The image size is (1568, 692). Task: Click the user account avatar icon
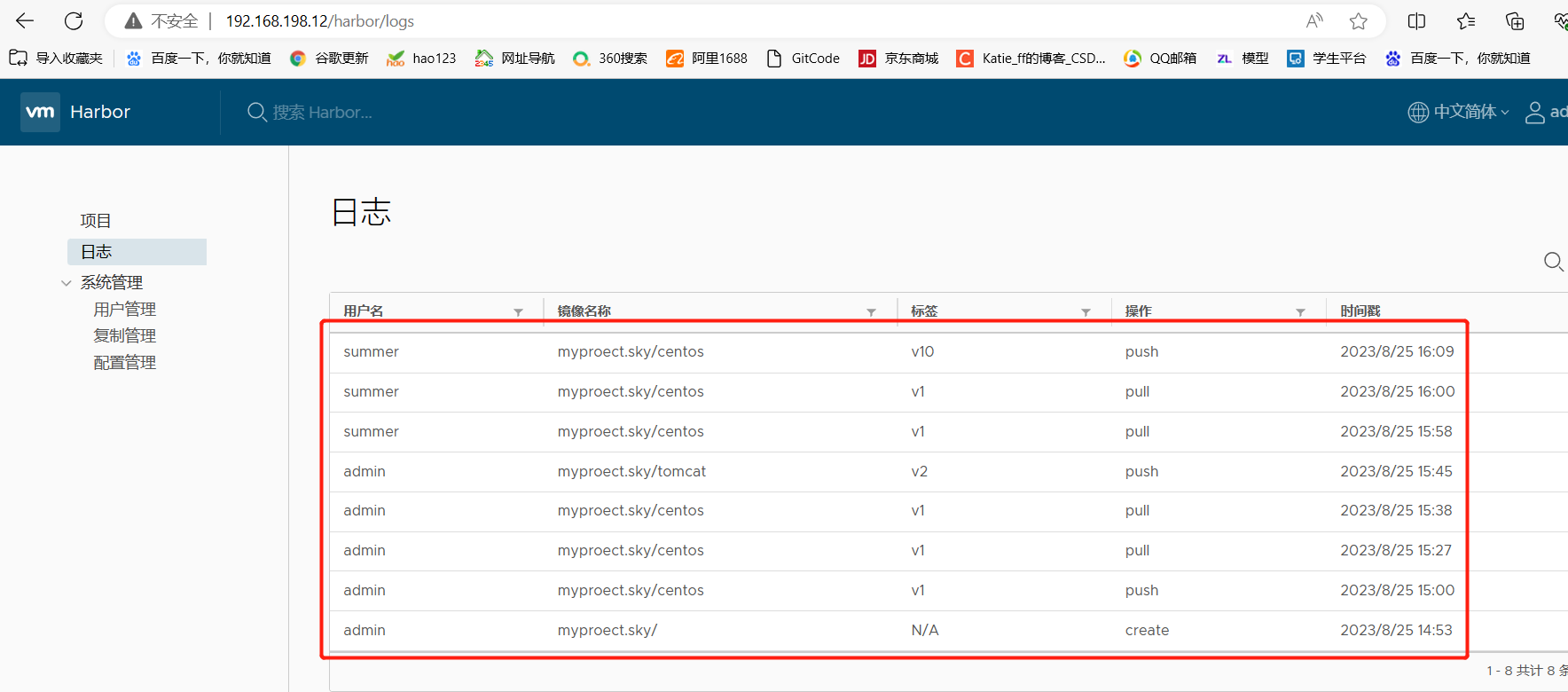click(x=1535, y=112)
